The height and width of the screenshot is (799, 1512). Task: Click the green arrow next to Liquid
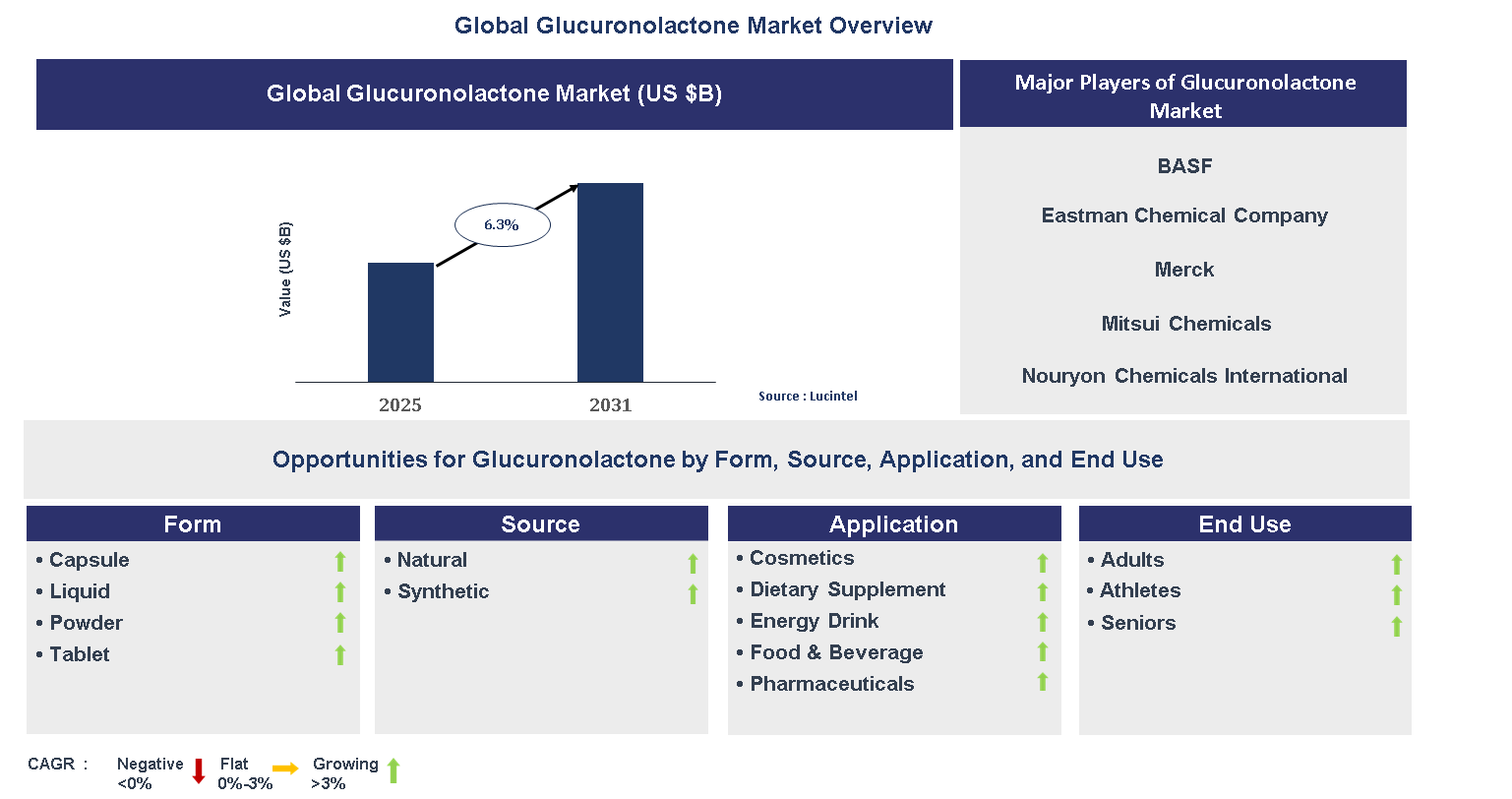pos(340,592)
